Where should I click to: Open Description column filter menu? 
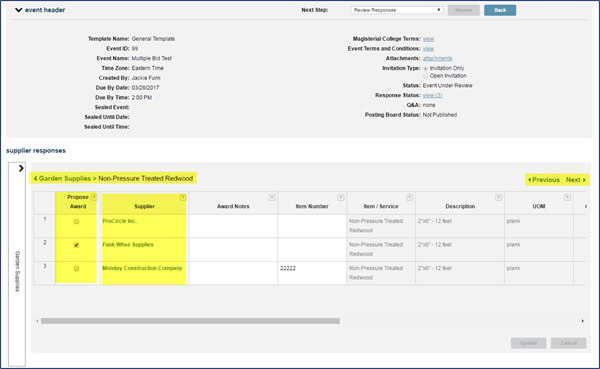498,198
